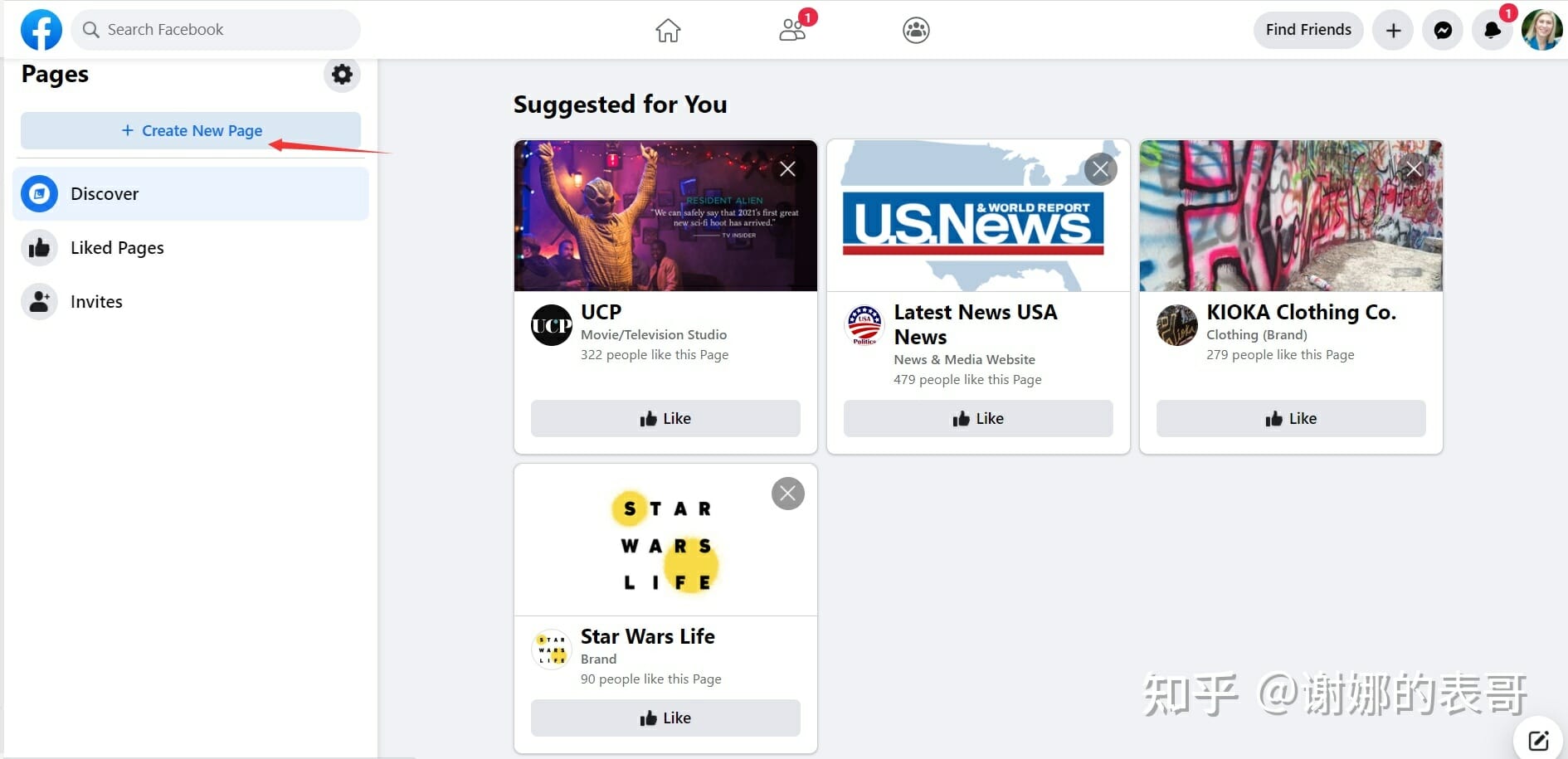Image resolution: width=1568 pixels, height=759 pixels.
Task: Select Liked Pages in sidebar
Action: click(x=191, y=248)
